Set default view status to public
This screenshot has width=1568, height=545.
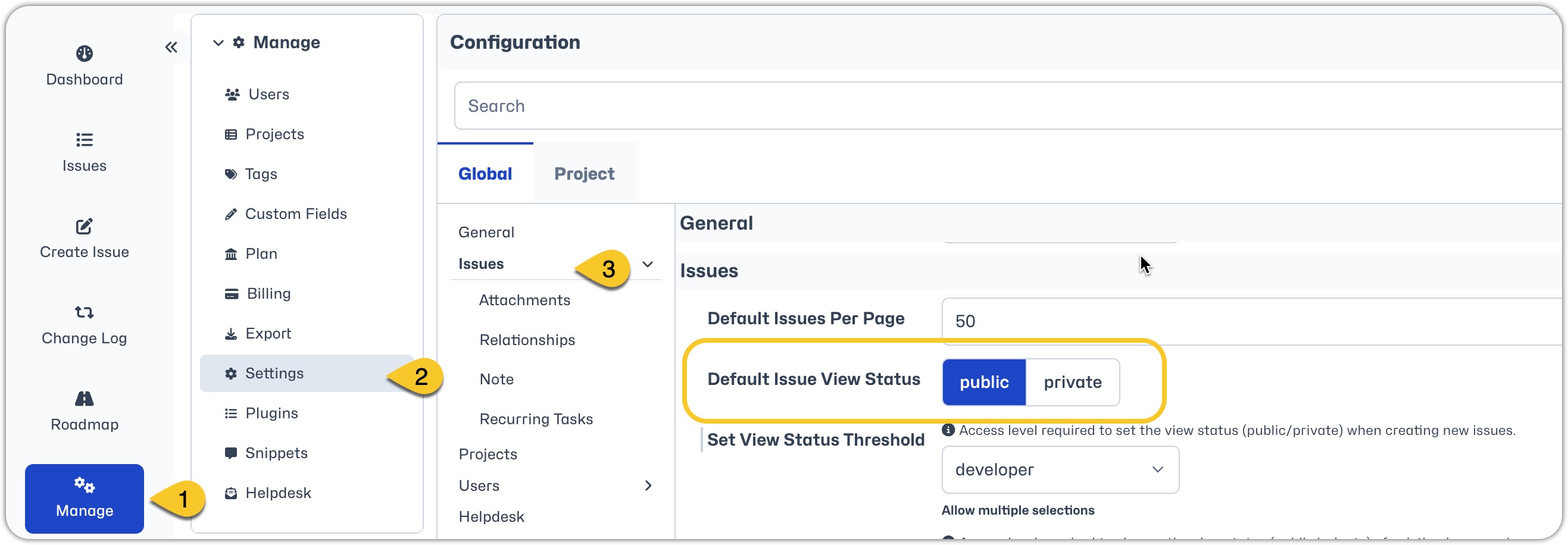[983, 382]
